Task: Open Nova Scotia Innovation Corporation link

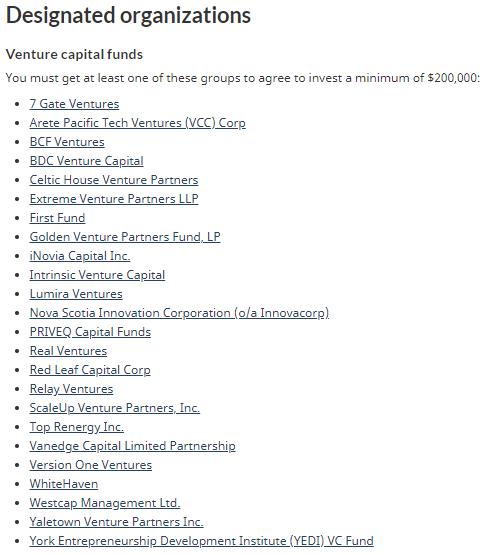Action: point(179,313)
